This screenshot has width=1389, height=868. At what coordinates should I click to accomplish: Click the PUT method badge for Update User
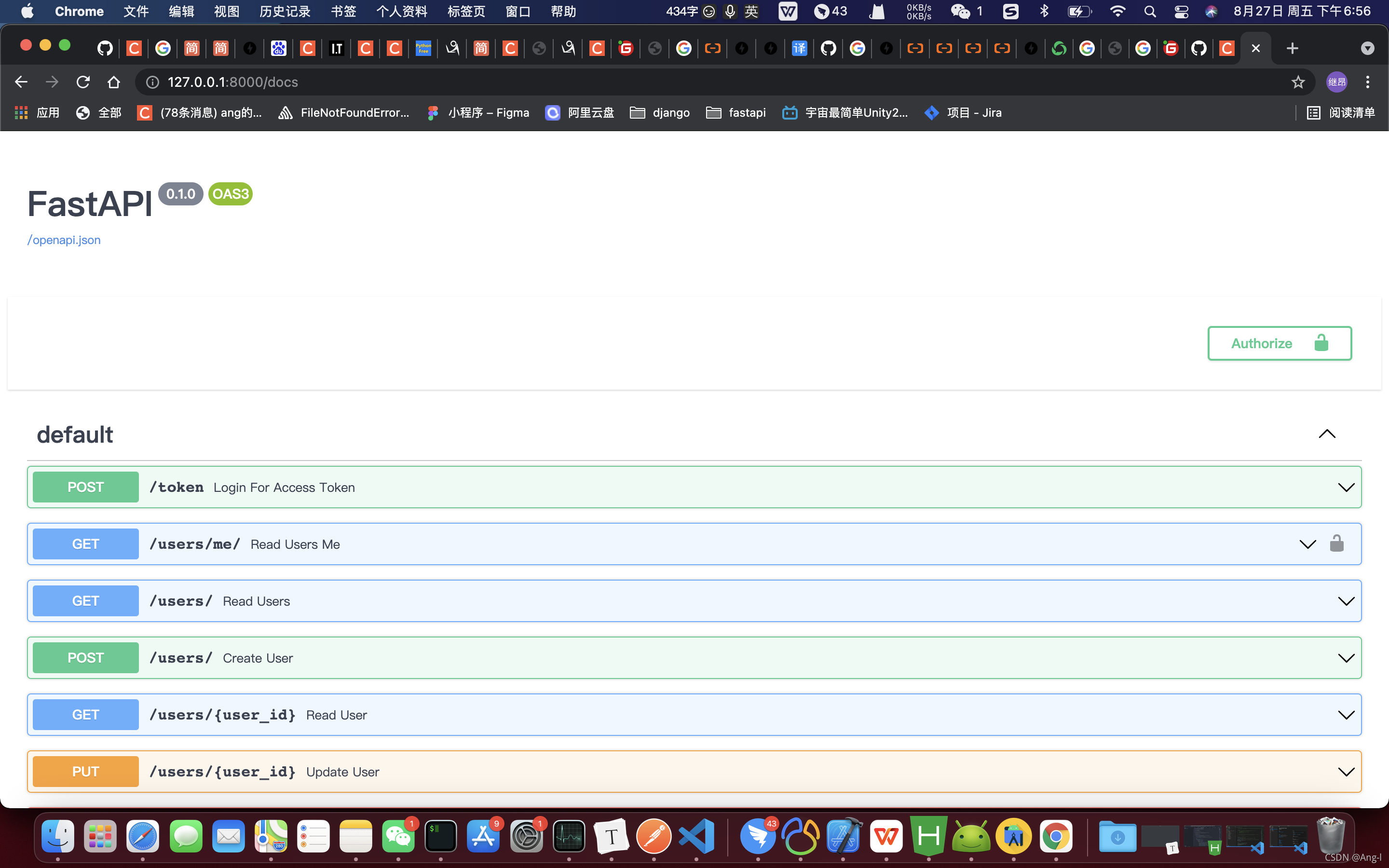click(x=85, y=772)
